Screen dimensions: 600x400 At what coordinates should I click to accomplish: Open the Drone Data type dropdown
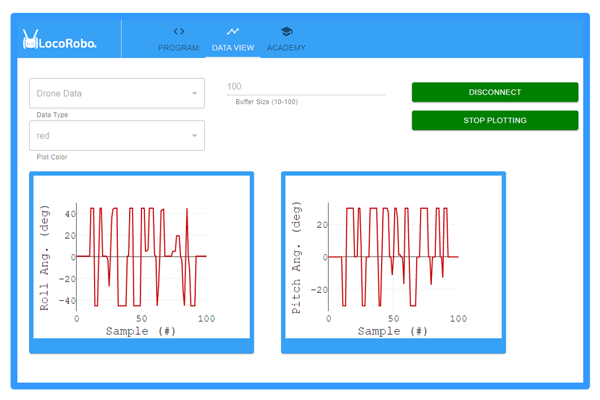tap(110, 94)
